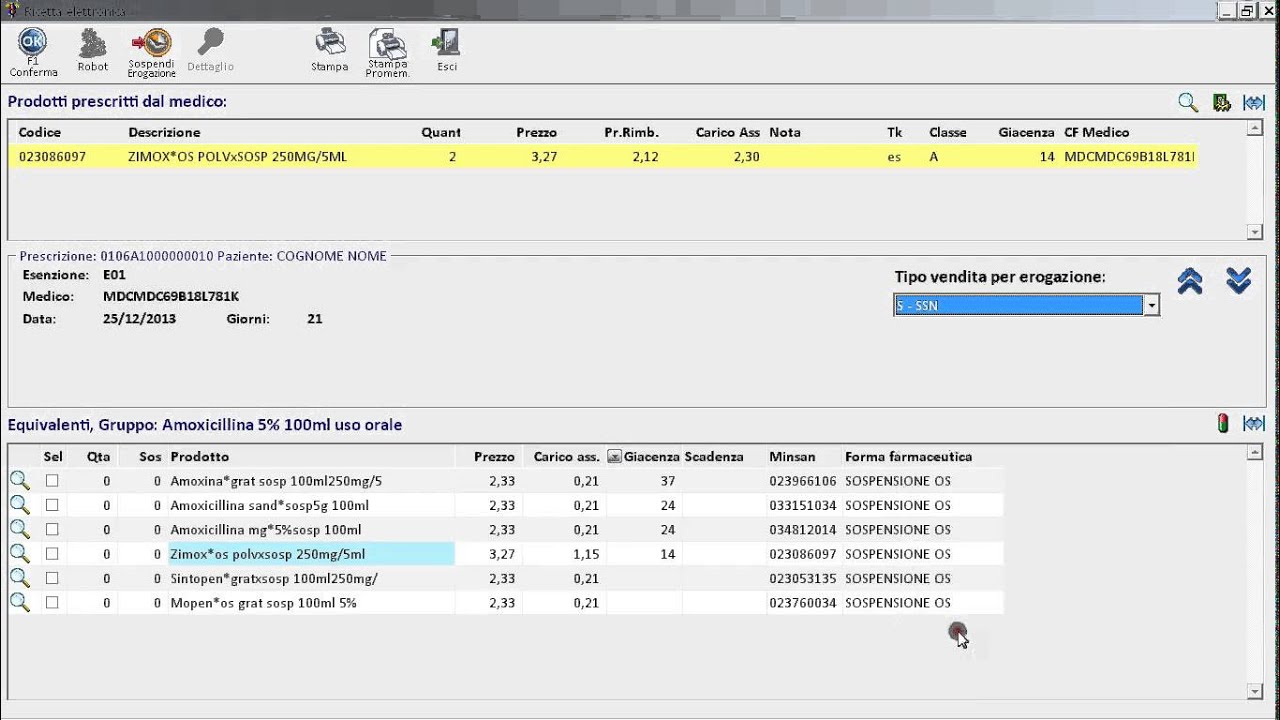The width and height of the screenshot is (1280, 720).
Task: Click up arrow of Equivalenti list scrollbar
Action: (1255, 453)
